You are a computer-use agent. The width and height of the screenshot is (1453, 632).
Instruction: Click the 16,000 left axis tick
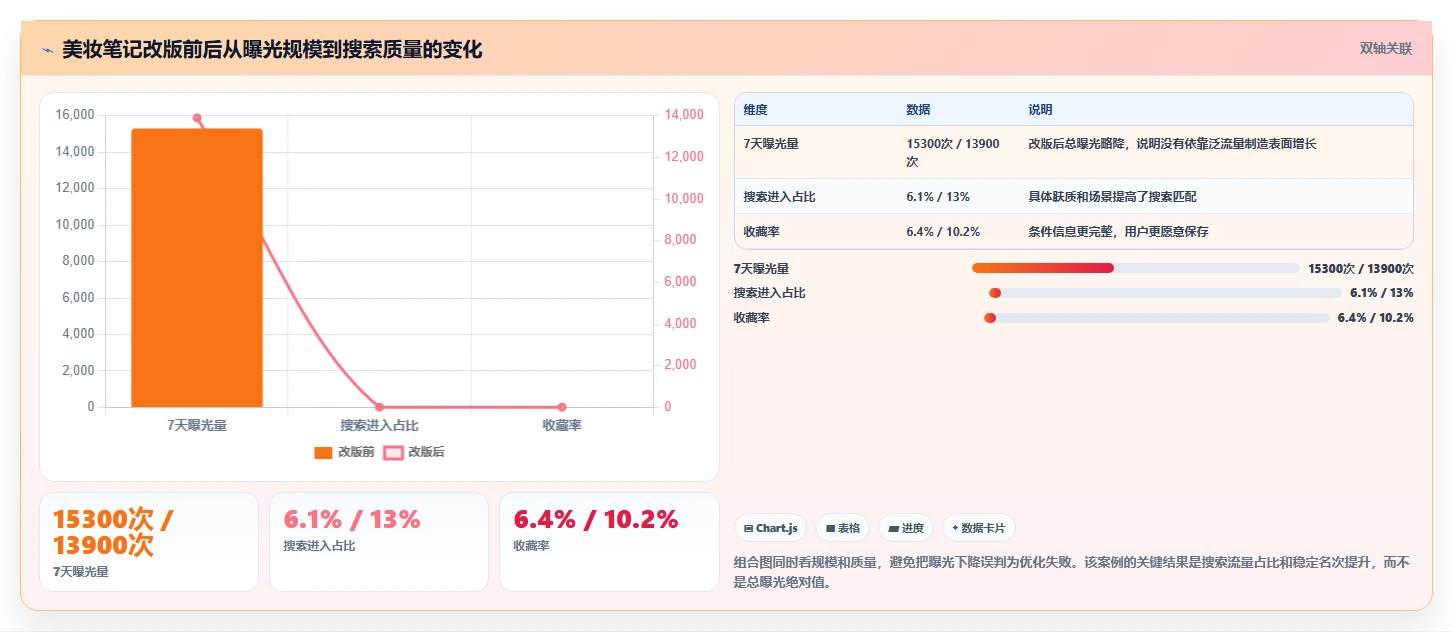76,115
